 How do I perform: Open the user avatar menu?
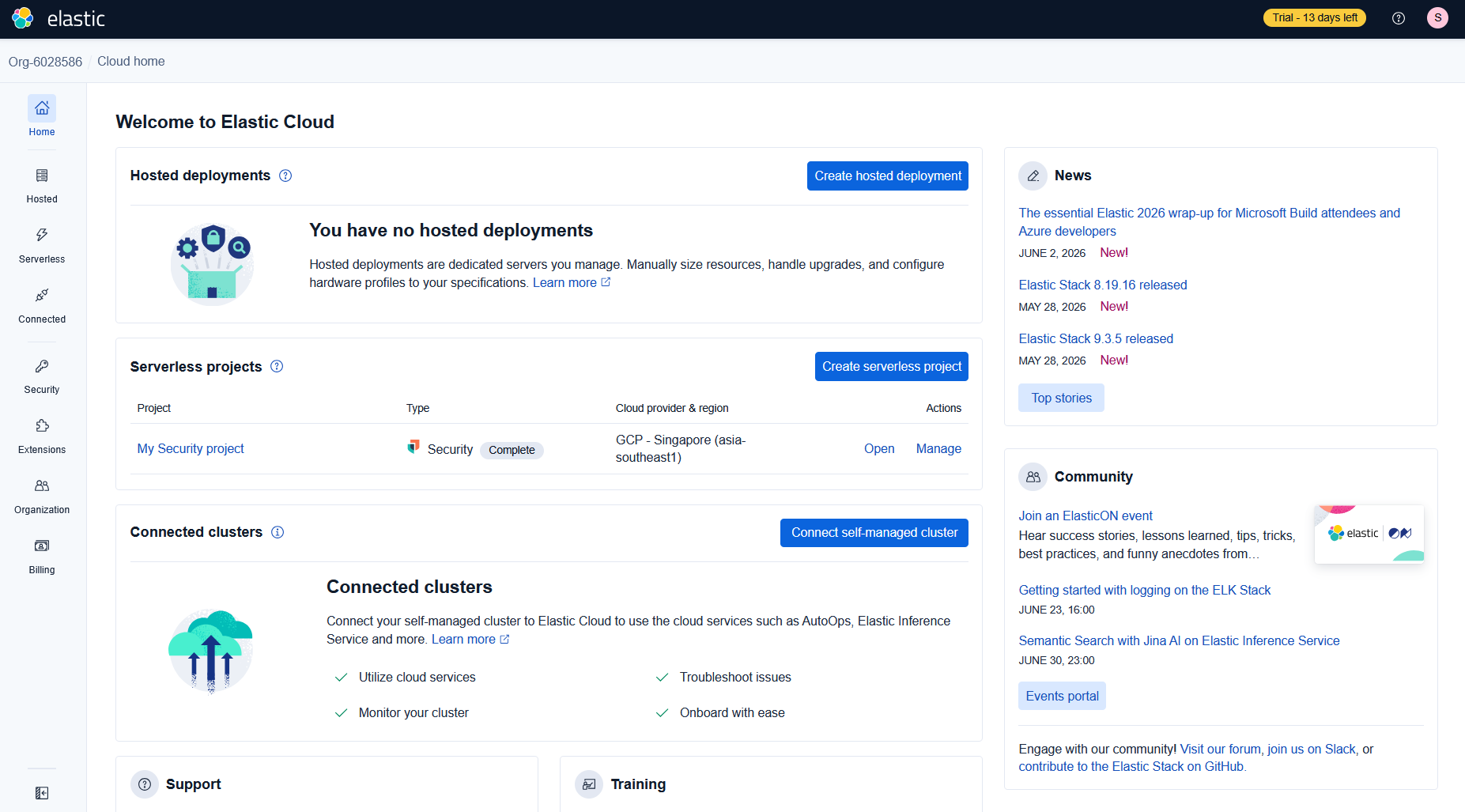[x=1437, y=17]
